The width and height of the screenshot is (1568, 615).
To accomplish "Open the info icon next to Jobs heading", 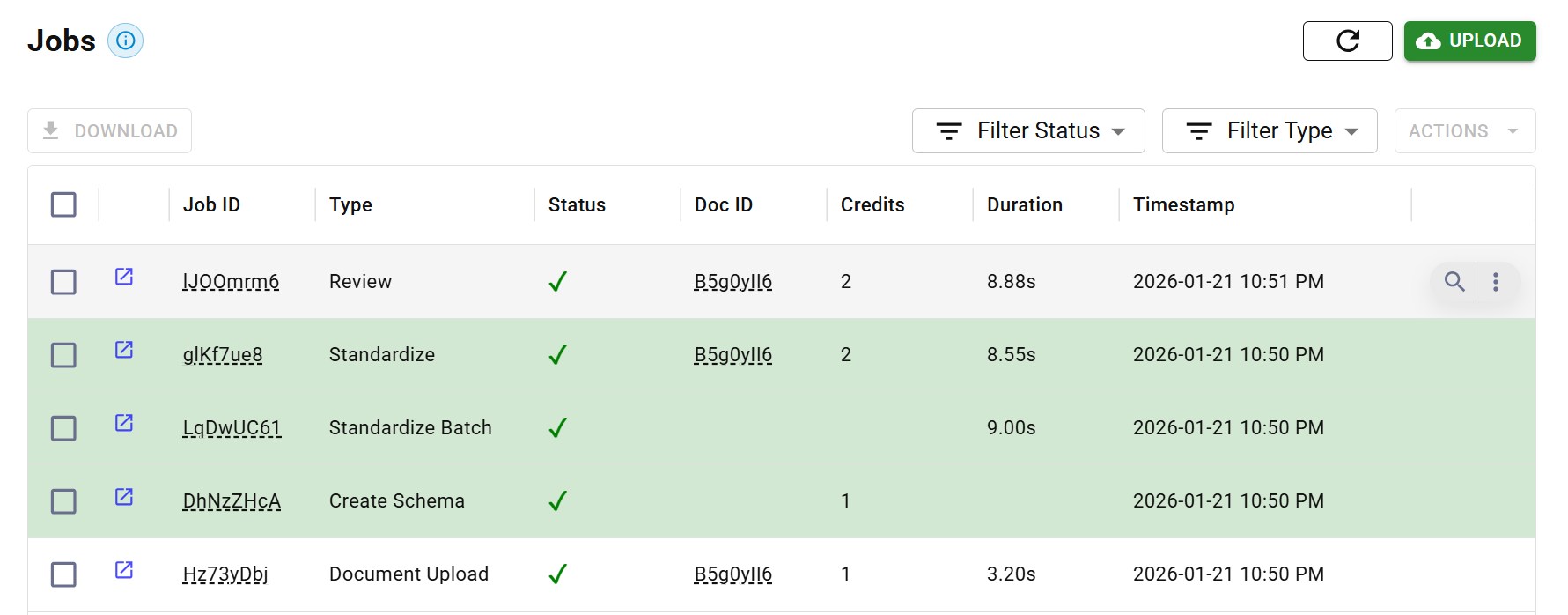I will point(124,41).
